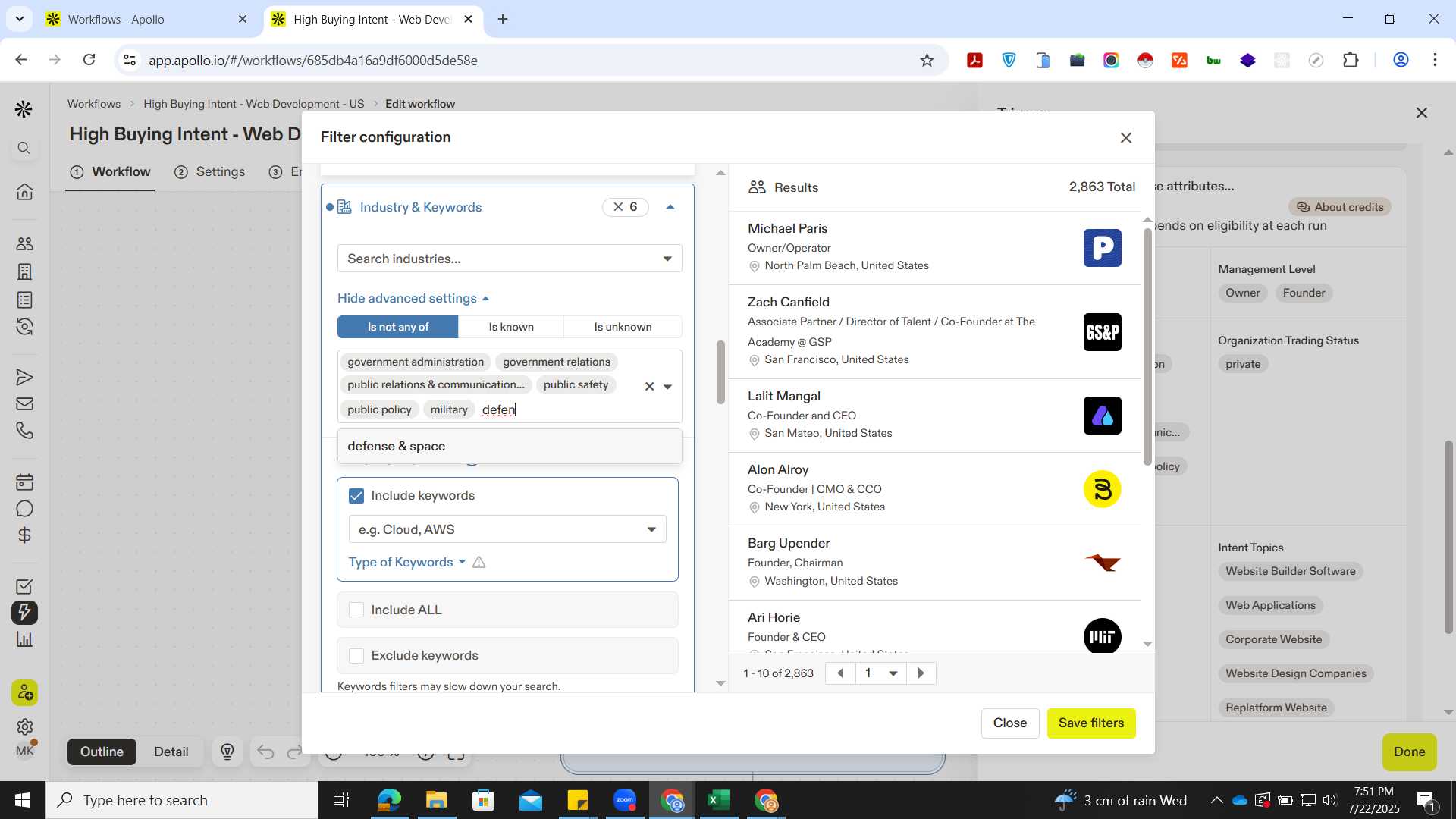
Task: Collapse Hide advanced settings
Action: [x=413, y=298]
